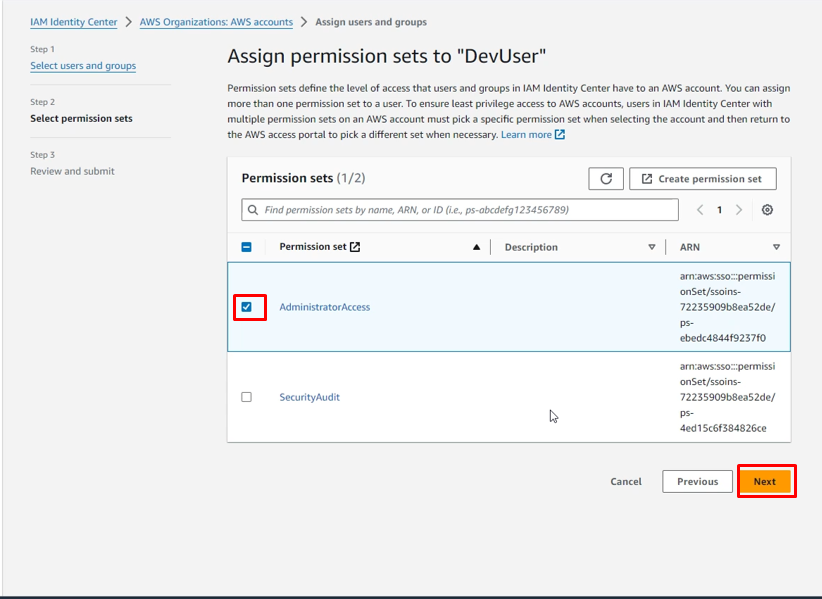822x599 pixels.
Task: Go to previous page chevron in pagination
Action: click(x=700, y=210)
